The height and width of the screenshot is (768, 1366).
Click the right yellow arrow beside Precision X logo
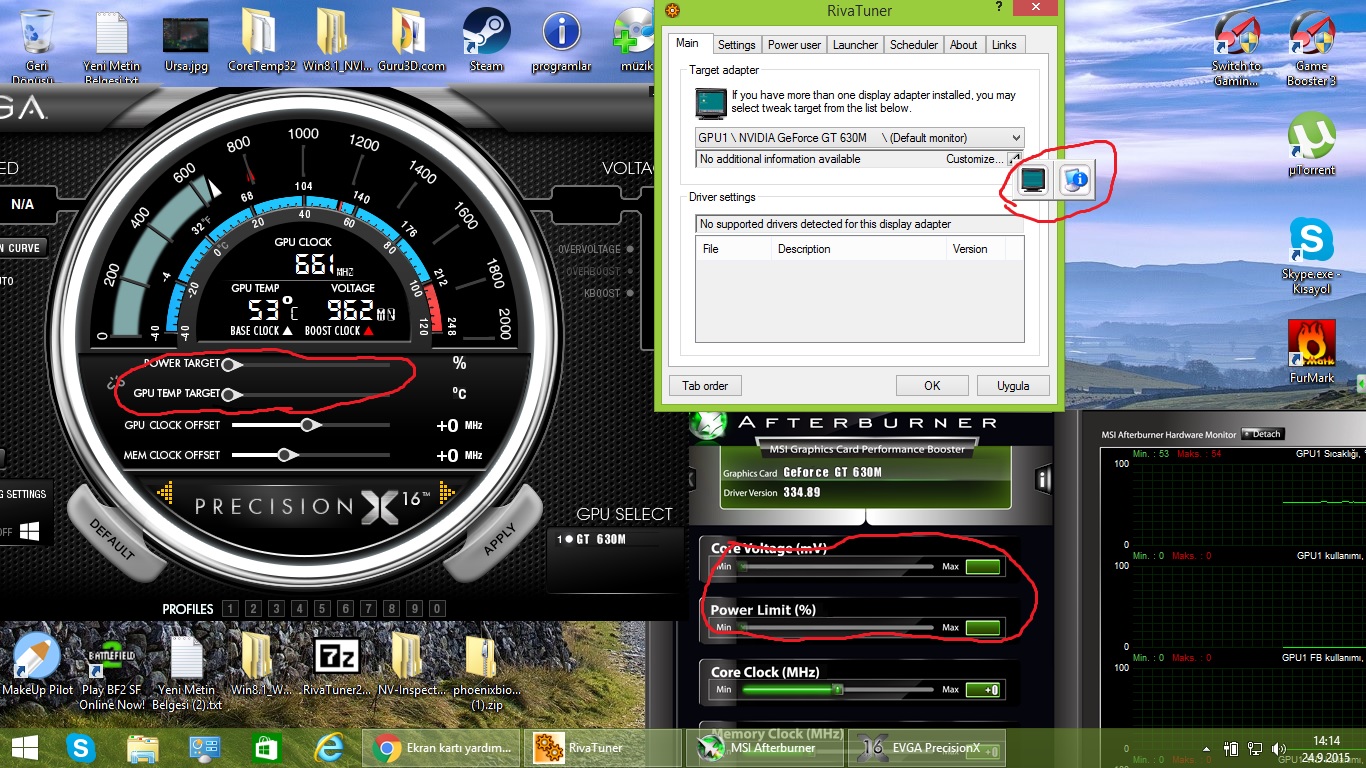coord(447,492)
